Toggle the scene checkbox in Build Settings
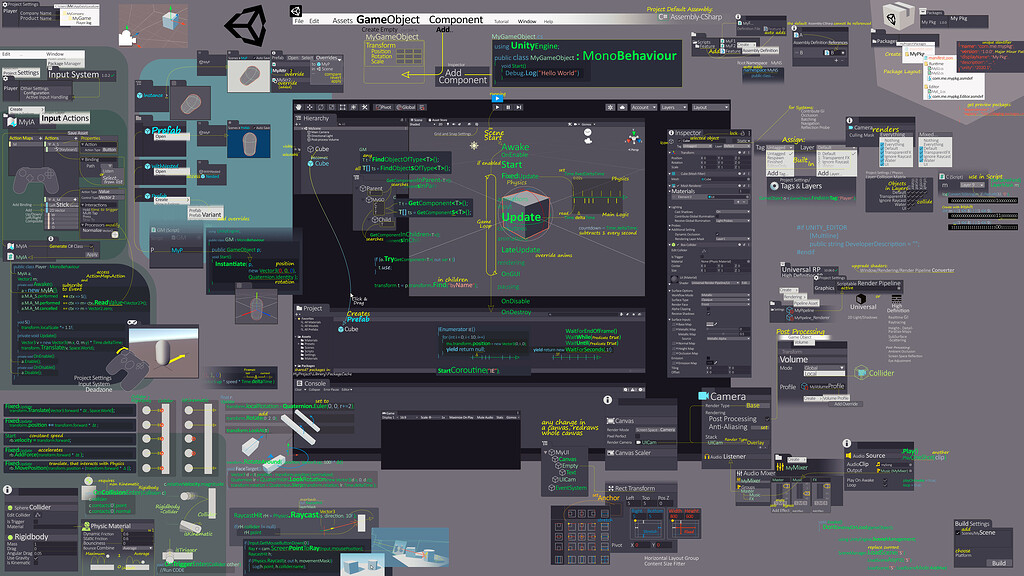Image resolution: width=1024 pixels, height=576 pixels. (958, 533)
